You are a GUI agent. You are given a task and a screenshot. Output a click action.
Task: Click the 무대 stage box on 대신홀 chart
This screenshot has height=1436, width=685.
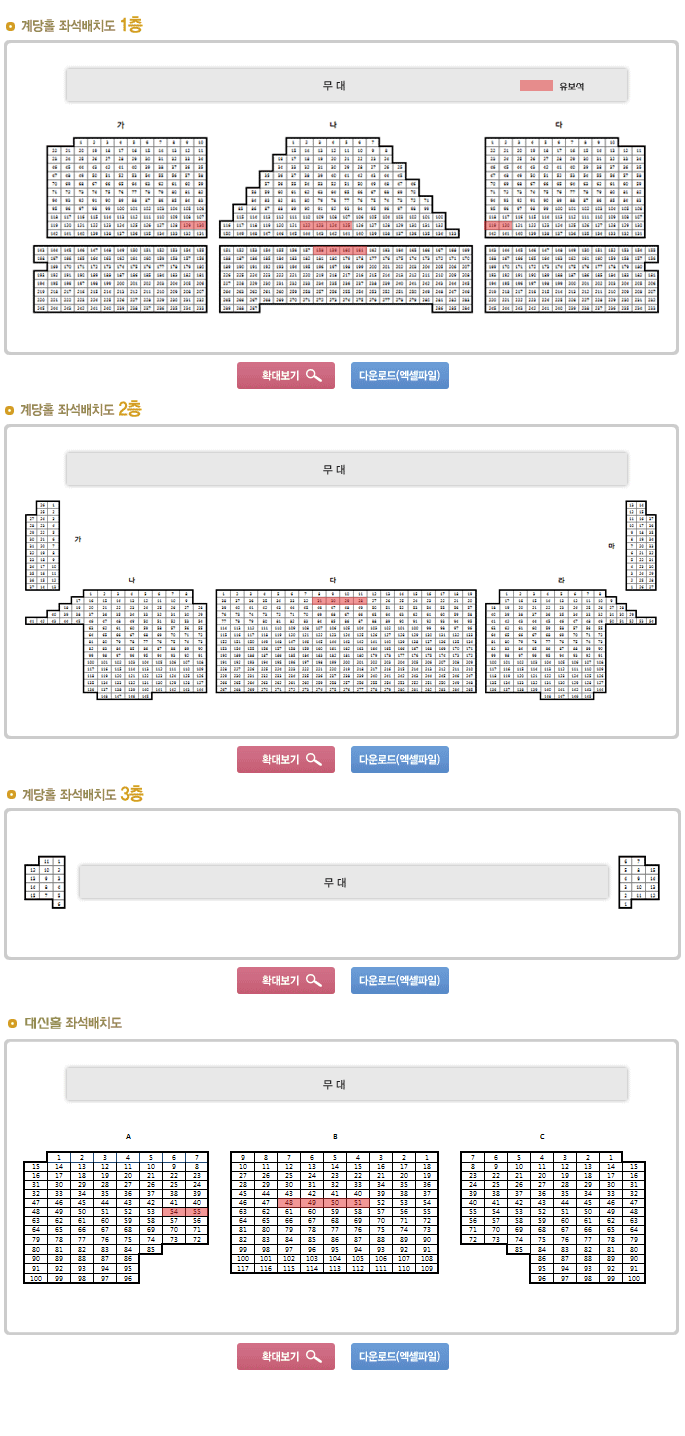click(346, 1084)
